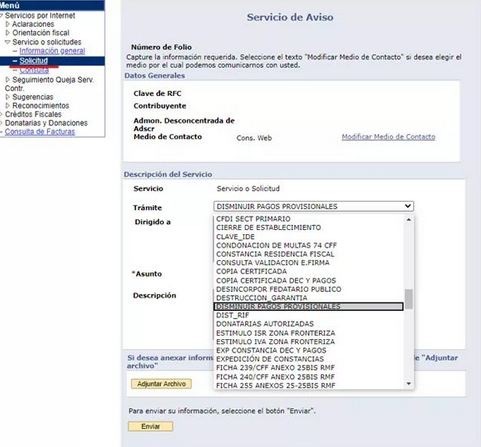Open Consulta de Facturas link

[40, 131]
